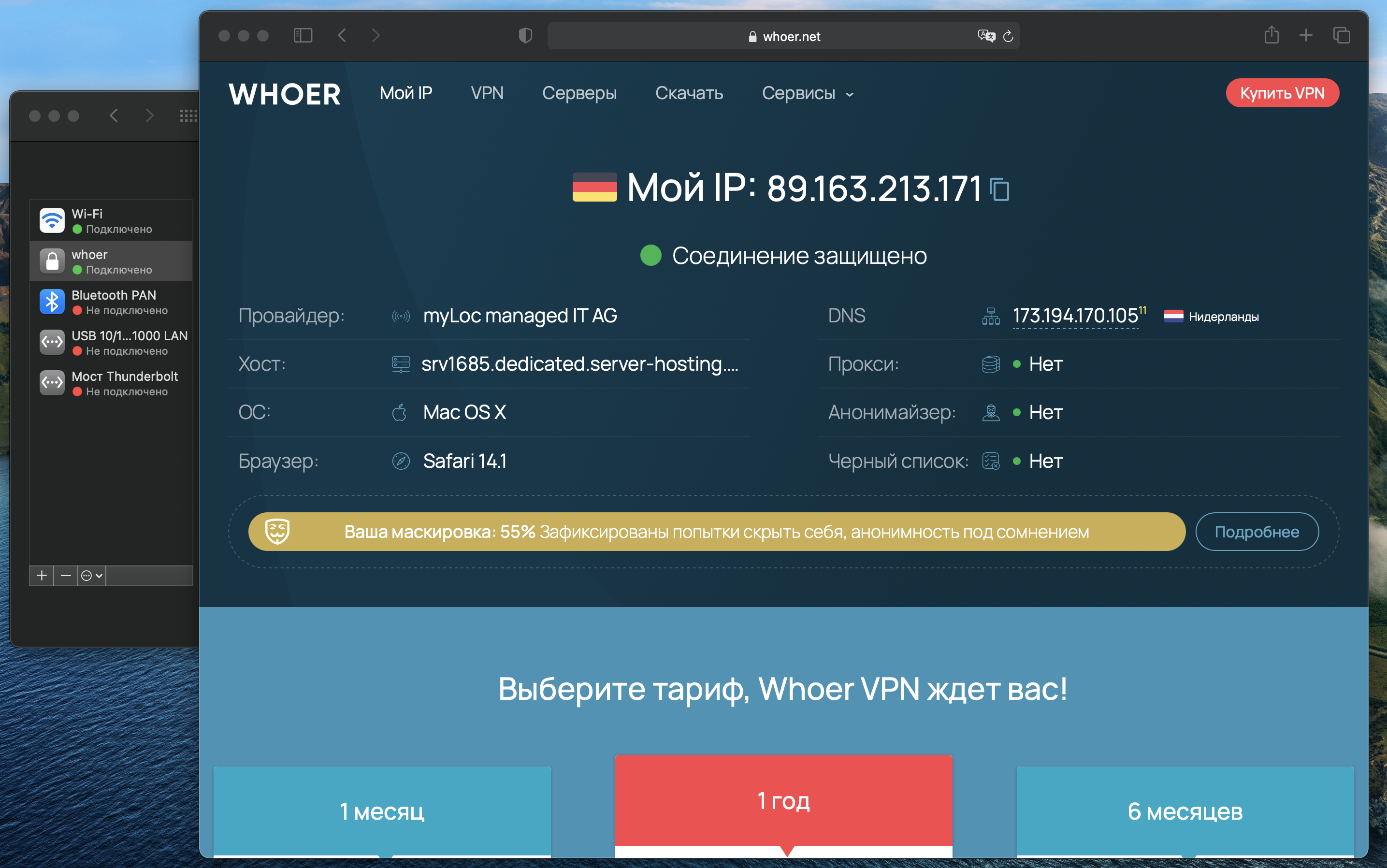Select the Bluetooth PAN service
This screenshot has height=868, width=1387.
[x=111, y=302]
